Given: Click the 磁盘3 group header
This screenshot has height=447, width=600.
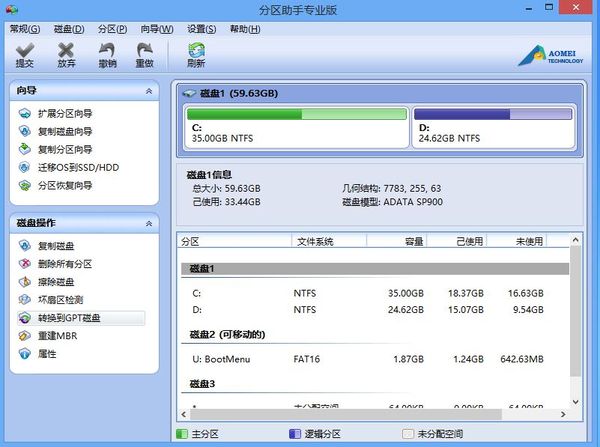Looking at the screenshot, I should pos(202,384).
